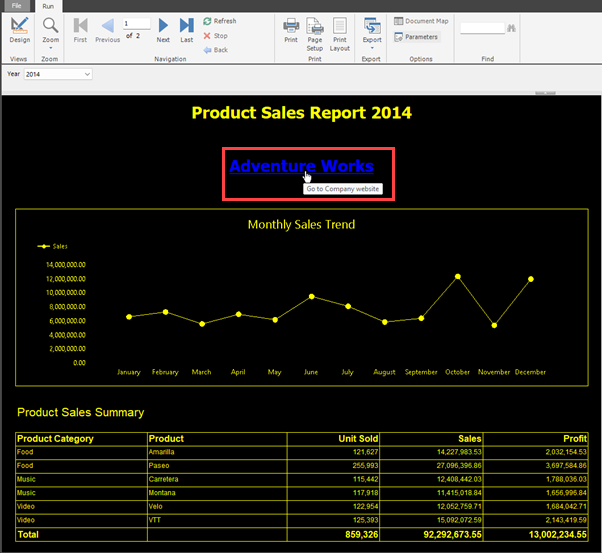Screen dimensions: 602x553
Task: Expand the Zoom dropdown arrow
Action: point(50,48)
